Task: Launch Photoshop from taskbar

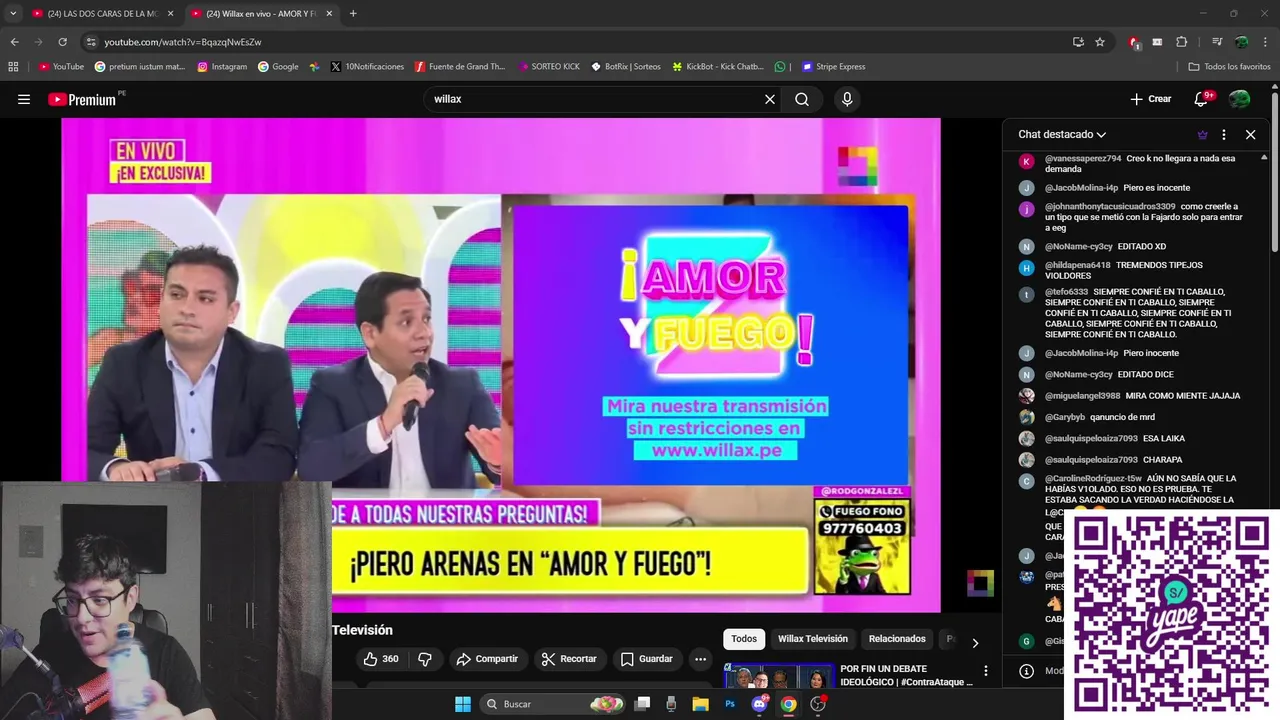Action: click(730, 704)
